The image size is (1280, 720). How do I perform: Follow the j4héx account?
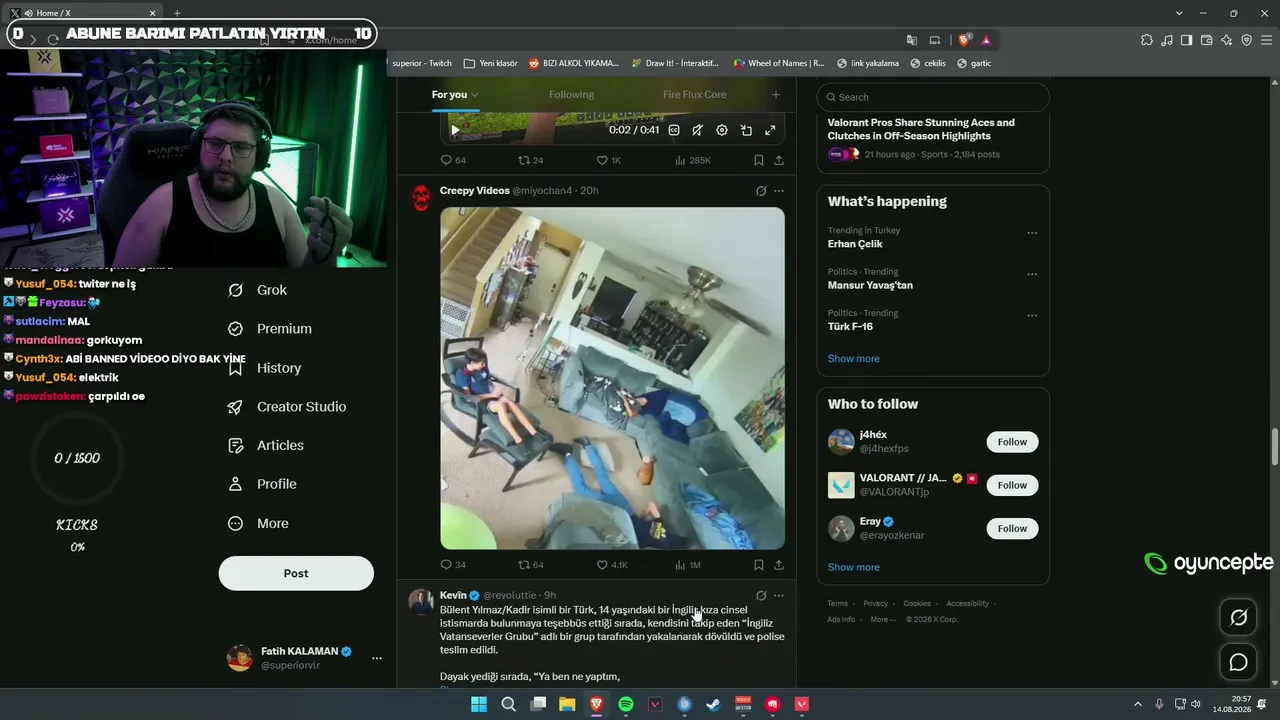click(1012, 442)
